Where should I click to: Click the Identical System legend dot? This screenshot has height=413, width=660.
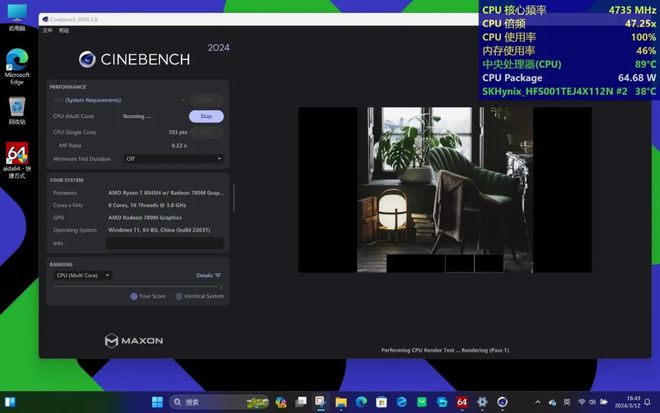(x=179, y=296)
